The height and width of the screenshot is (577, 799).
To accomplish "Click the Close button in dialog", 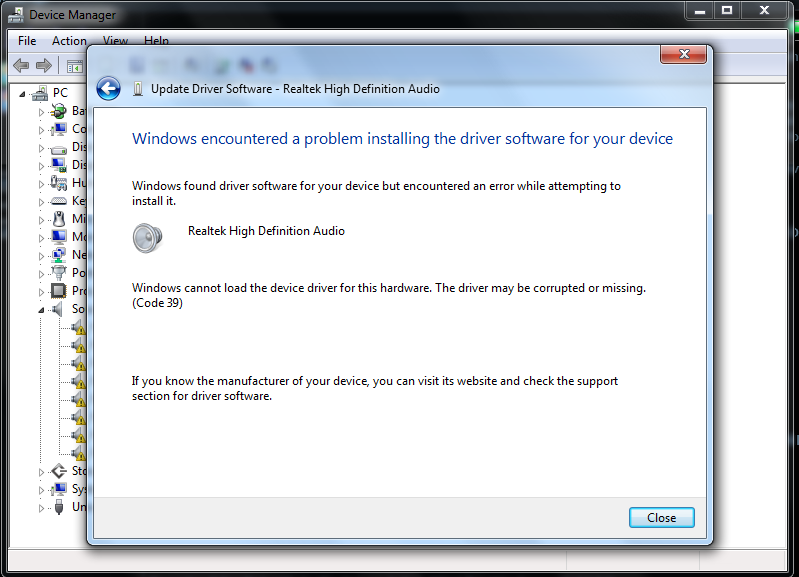I will (661, 518).
